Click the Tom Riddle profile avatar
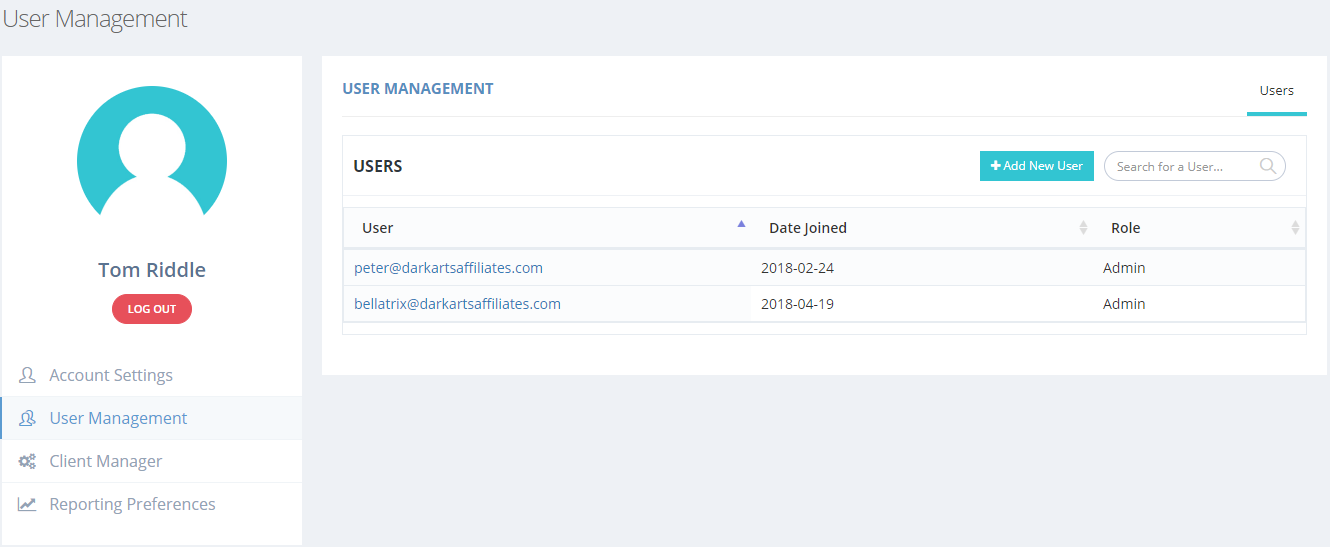The image size is (1330, 548). point(152,152)
